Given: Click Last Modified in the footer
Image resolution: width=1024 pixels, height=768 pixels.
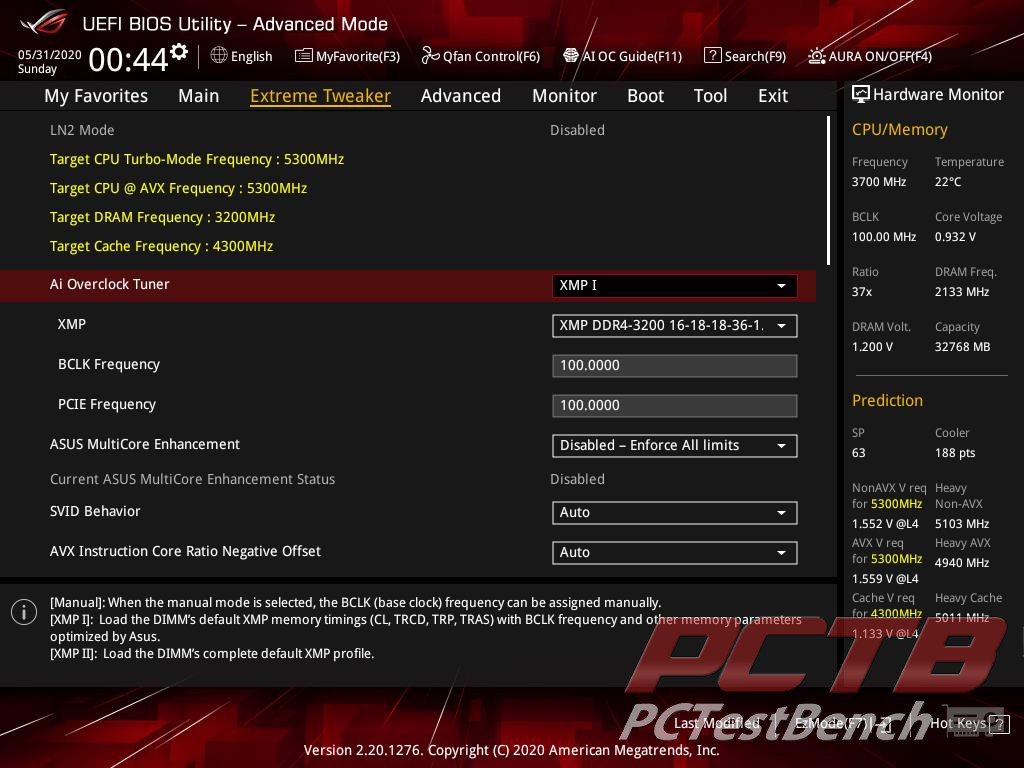Looking at the screenshot, I should [716, 723].
